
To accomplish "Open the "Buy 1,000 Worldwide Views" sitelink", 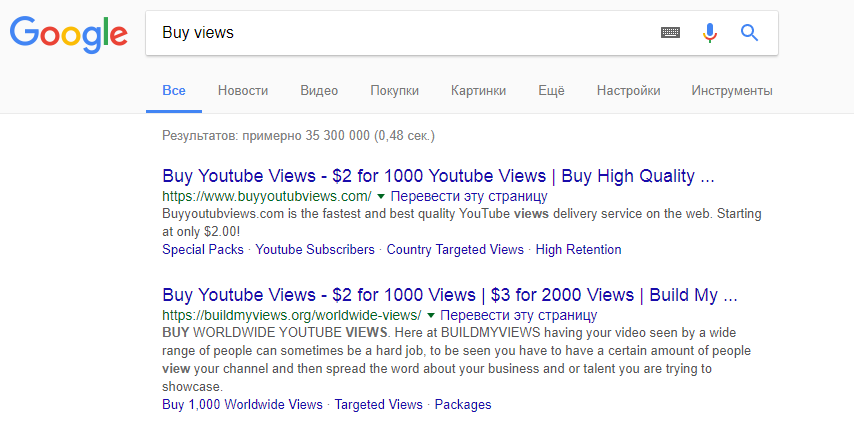I will click(242, 405).
